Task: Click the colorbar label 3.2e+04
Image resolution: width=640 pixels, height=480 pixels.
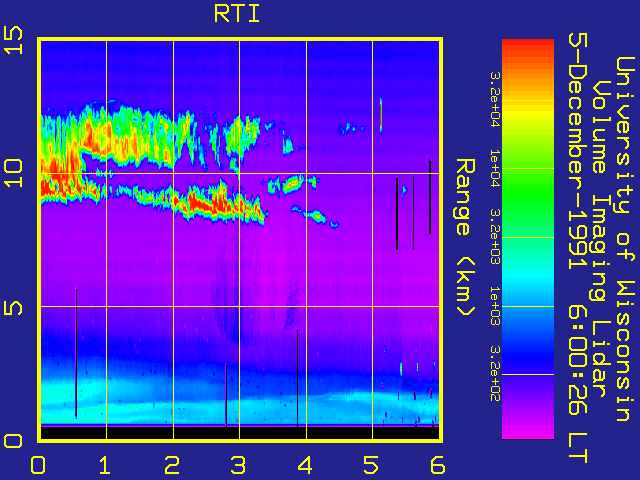Action: 495,100
